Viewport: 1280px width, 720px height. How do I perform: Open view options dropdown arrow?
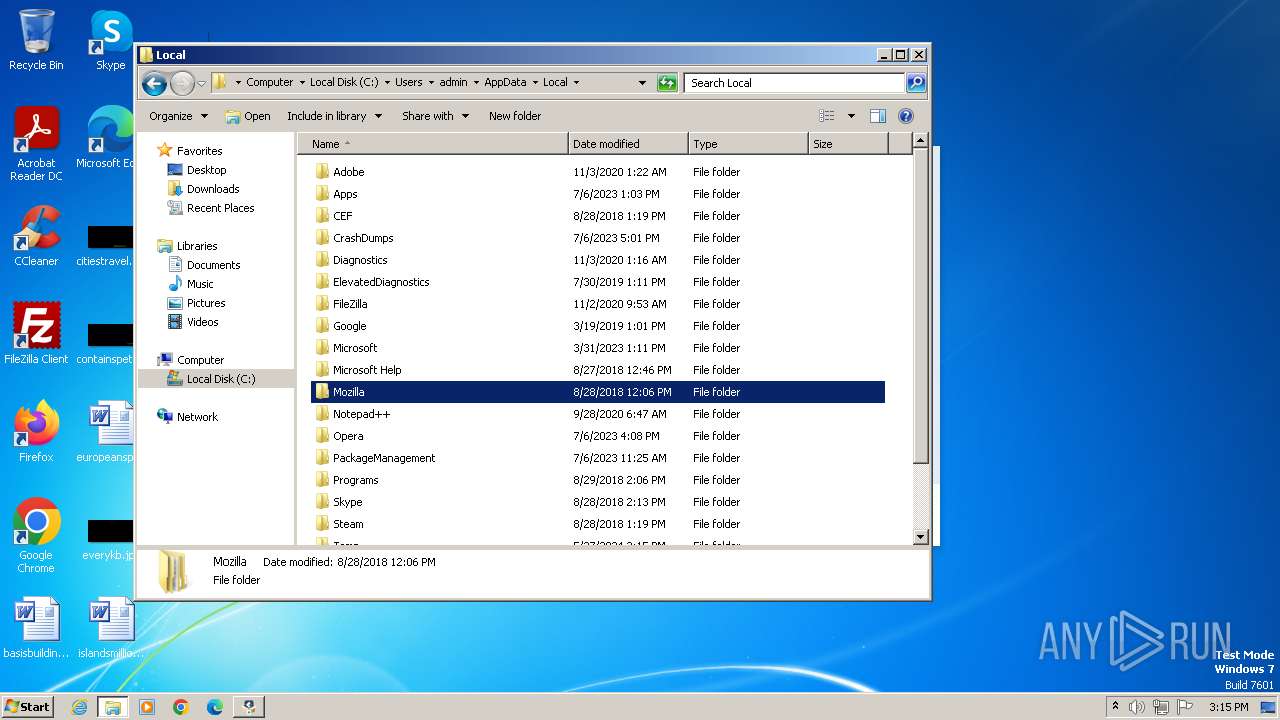click(x=851, y=116)
